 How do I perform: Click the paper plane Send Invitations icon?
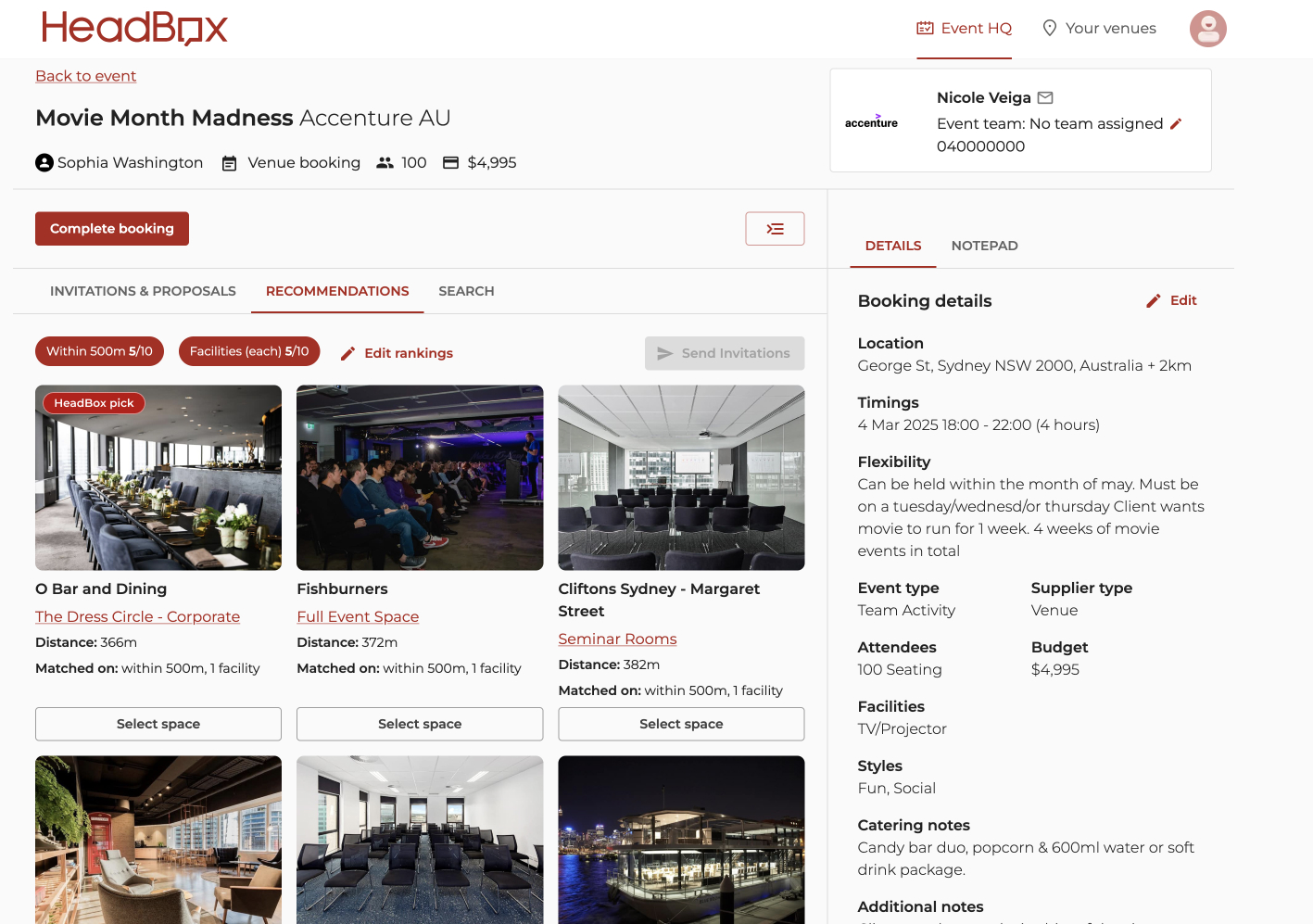(664, 353)
